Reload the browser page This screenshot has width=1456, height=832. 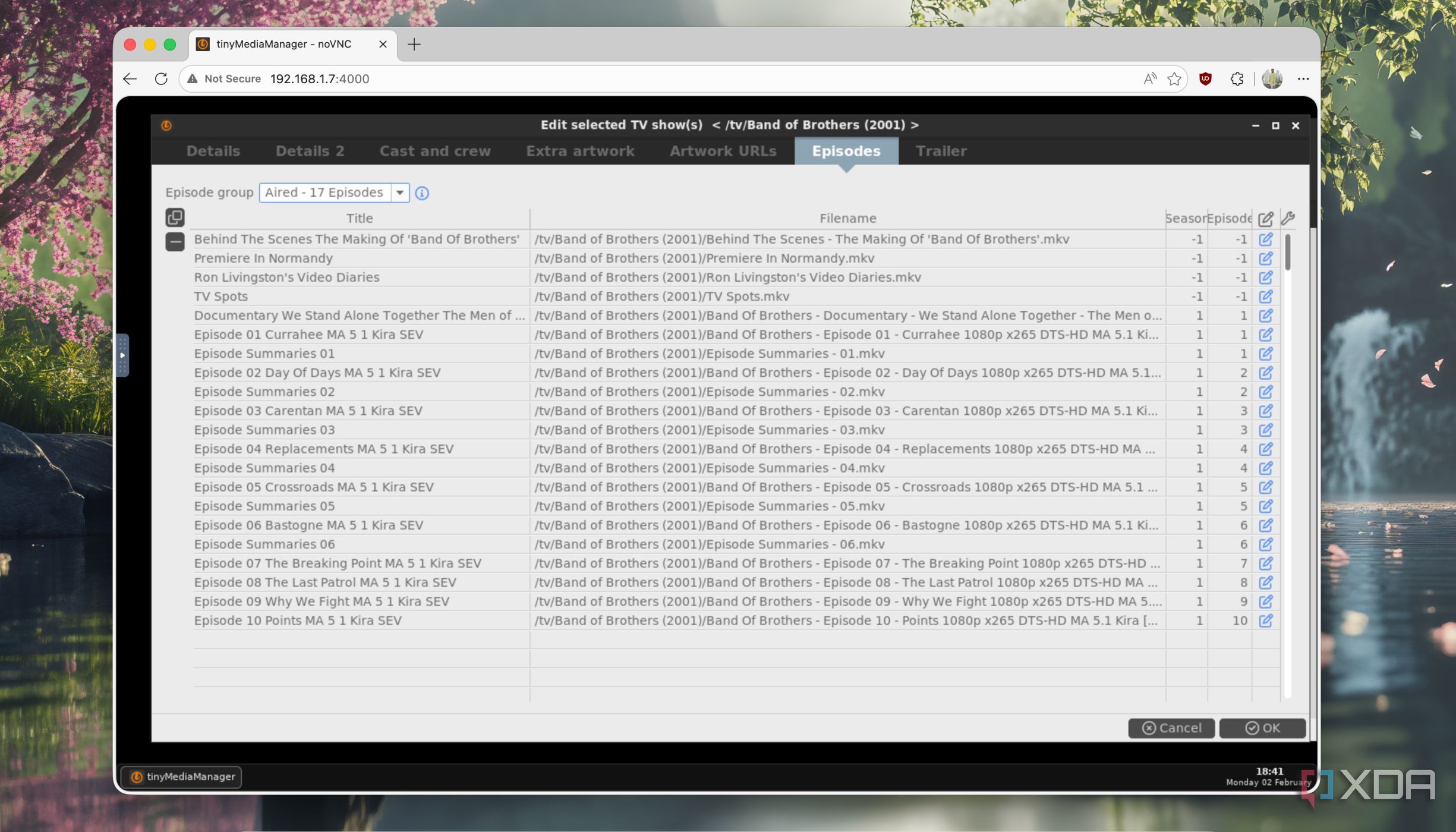click(160, 78)
